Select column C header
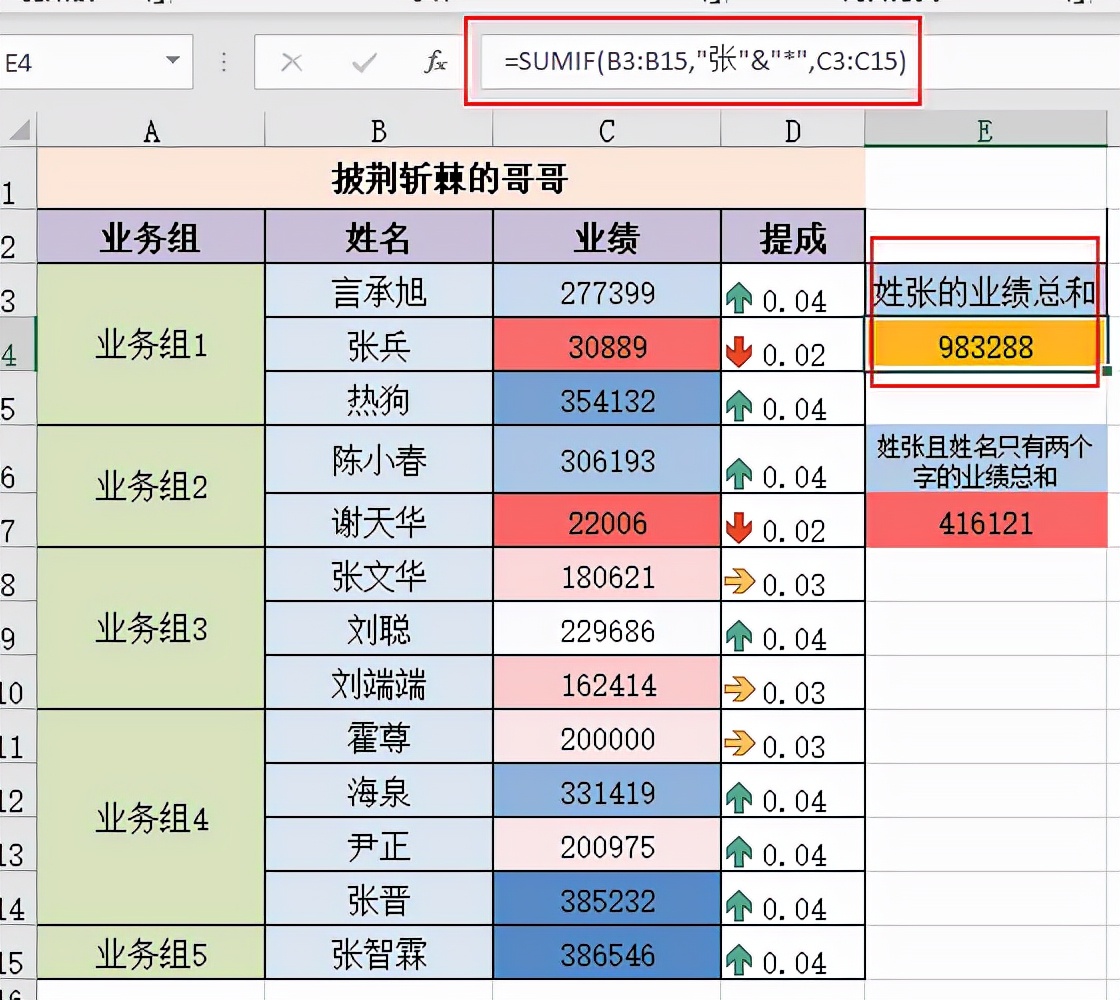This screenshot has height=1000, width=1120. (606, 131)
